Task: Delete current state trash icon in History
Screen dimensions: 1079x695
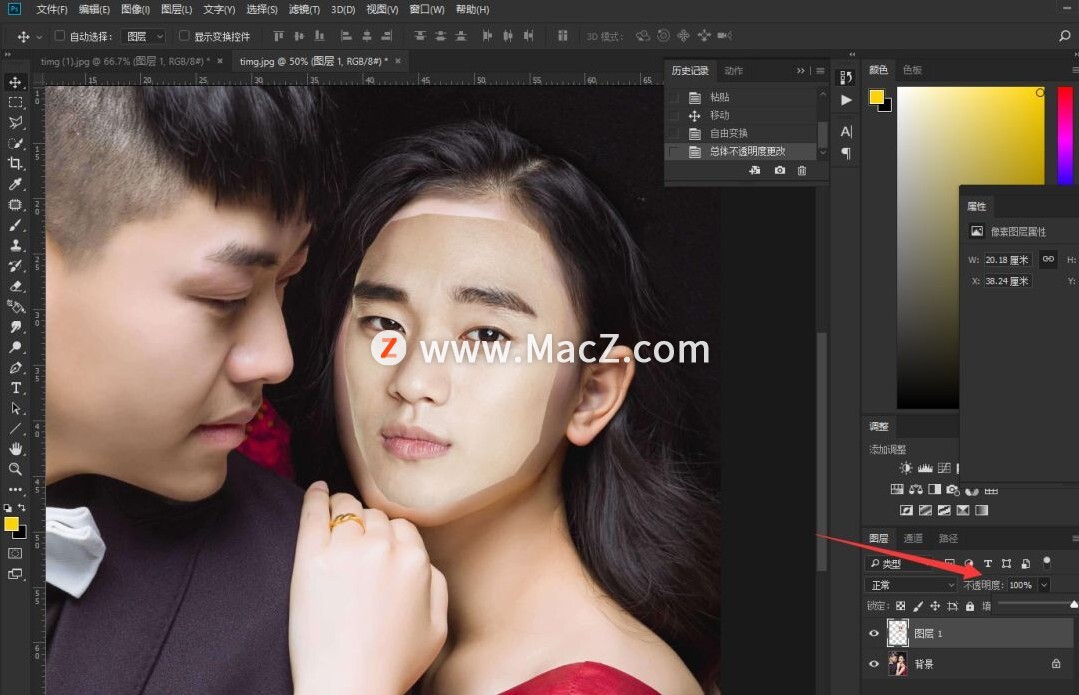Action: (x=802, y=170)
